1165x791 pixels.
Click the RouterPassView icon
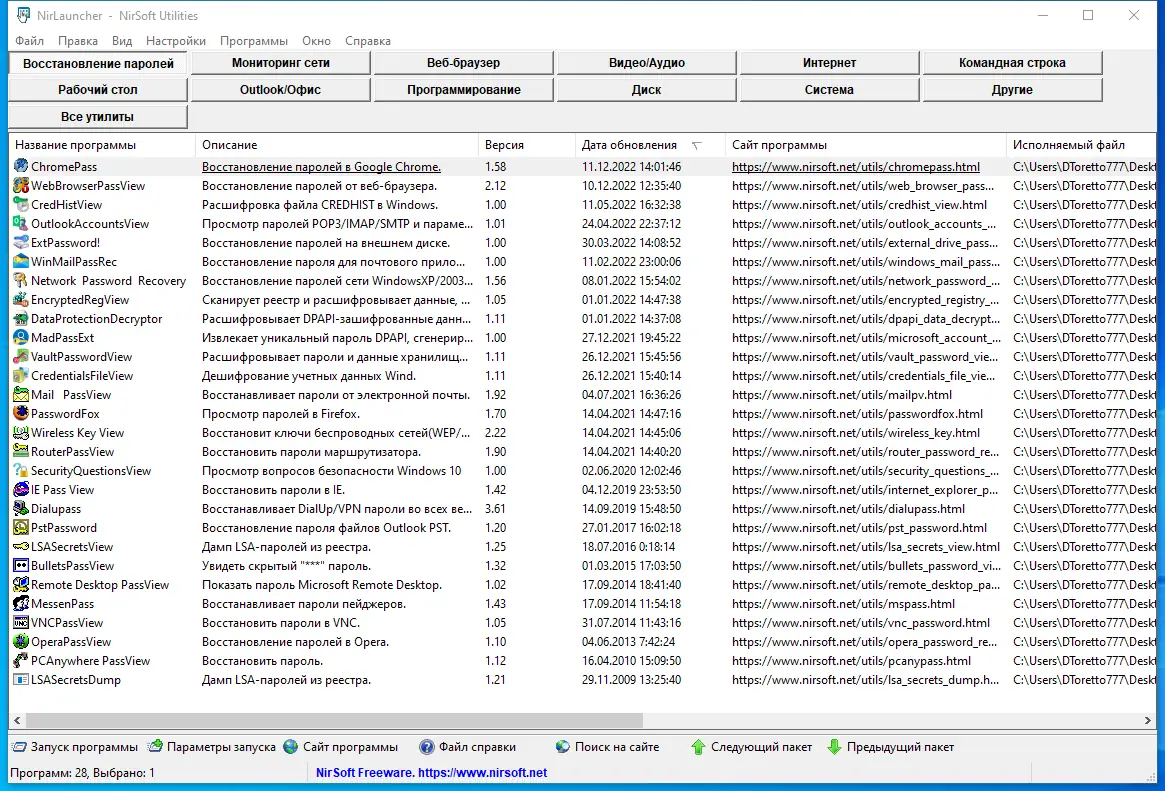click(x=21, y=452)
